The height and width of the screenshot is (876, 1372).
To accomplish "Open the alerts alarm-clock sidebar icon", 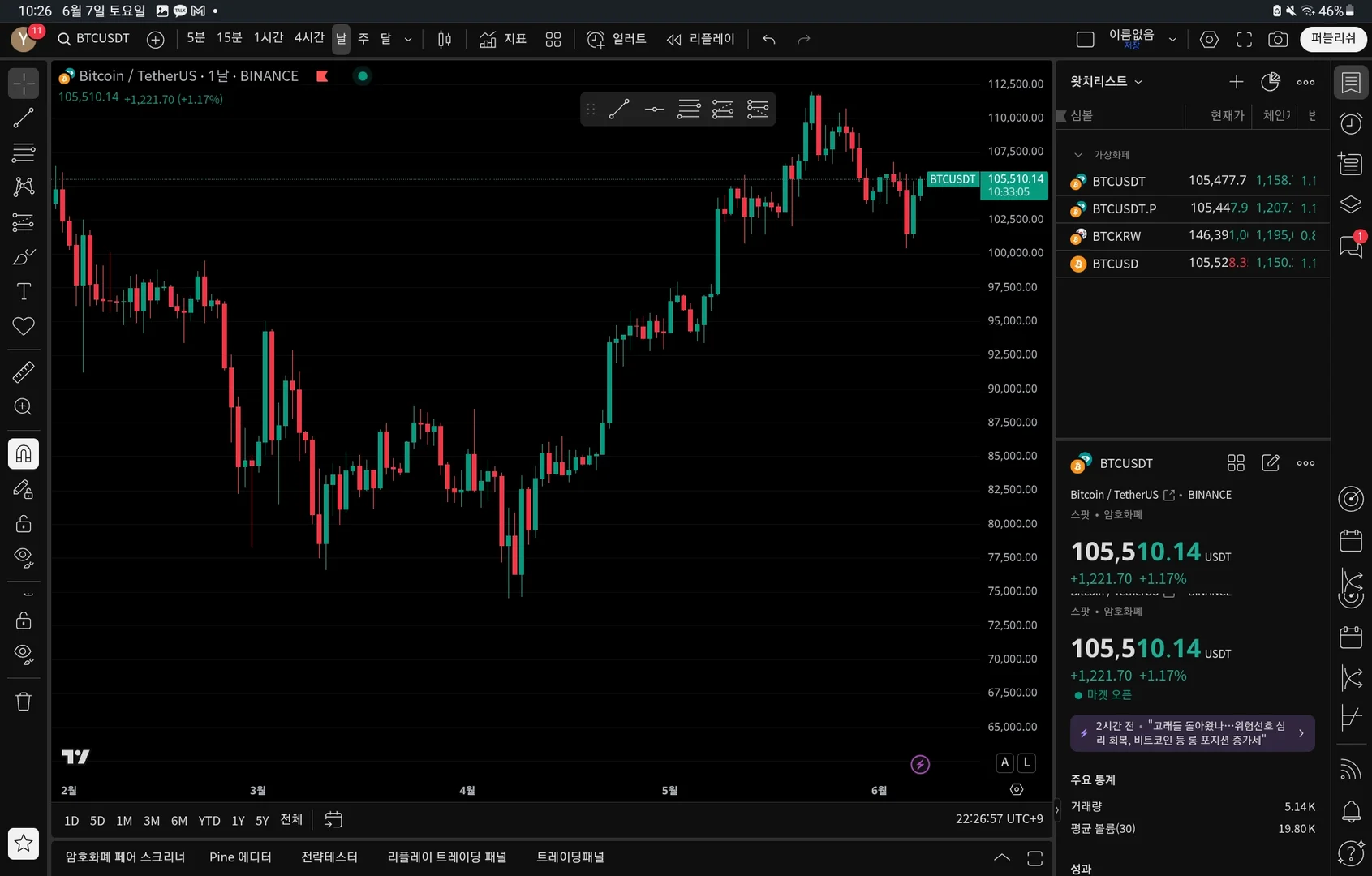I will 1351,123.
